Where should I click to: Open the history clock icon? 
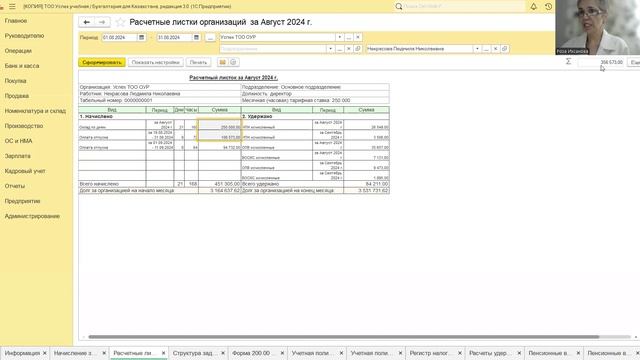pos(548,7)
